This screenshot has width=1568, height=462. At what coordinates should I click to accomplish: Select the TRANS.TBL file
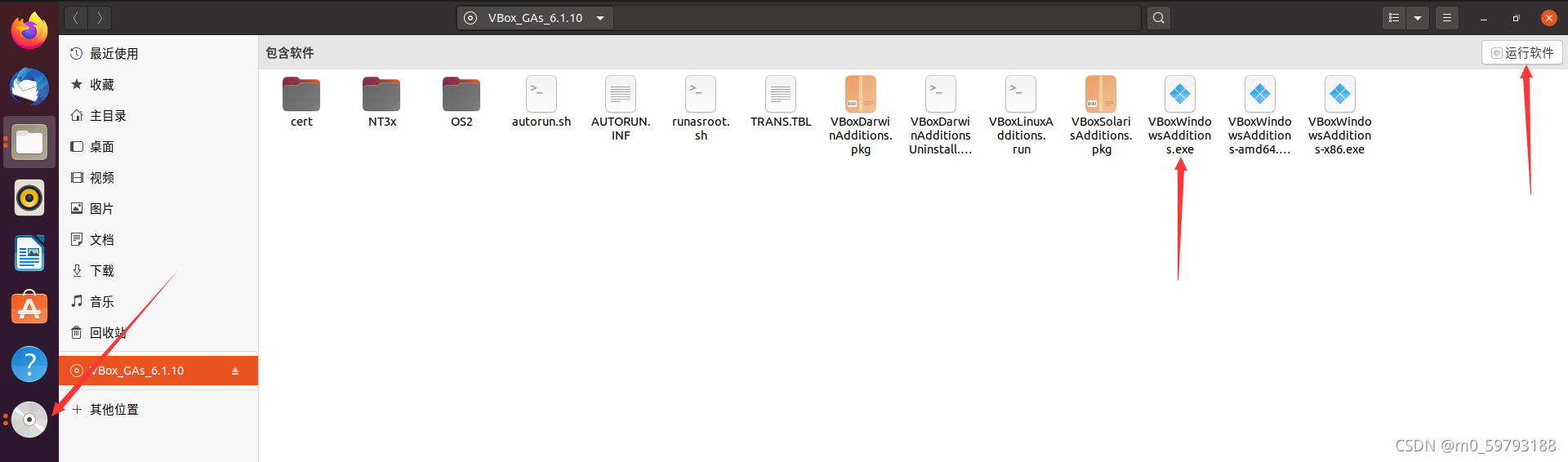tap(781, 102)
